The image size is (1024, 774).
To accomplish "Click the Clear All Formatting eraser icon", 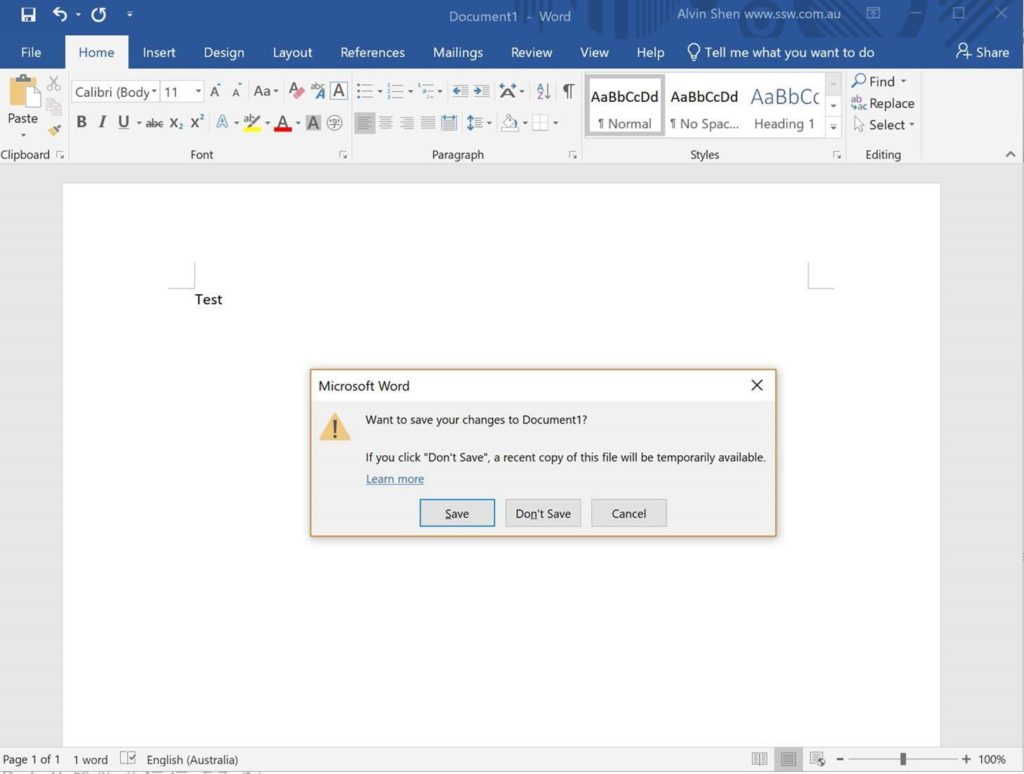I will pyautogui.click(x=296, y=92).
